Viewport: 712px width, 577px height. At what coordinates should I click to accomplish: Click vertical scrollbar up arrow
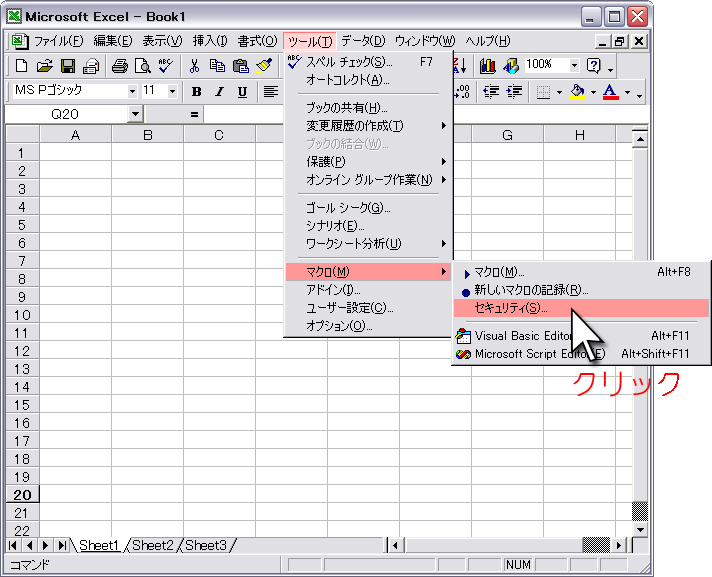point(640,138)
